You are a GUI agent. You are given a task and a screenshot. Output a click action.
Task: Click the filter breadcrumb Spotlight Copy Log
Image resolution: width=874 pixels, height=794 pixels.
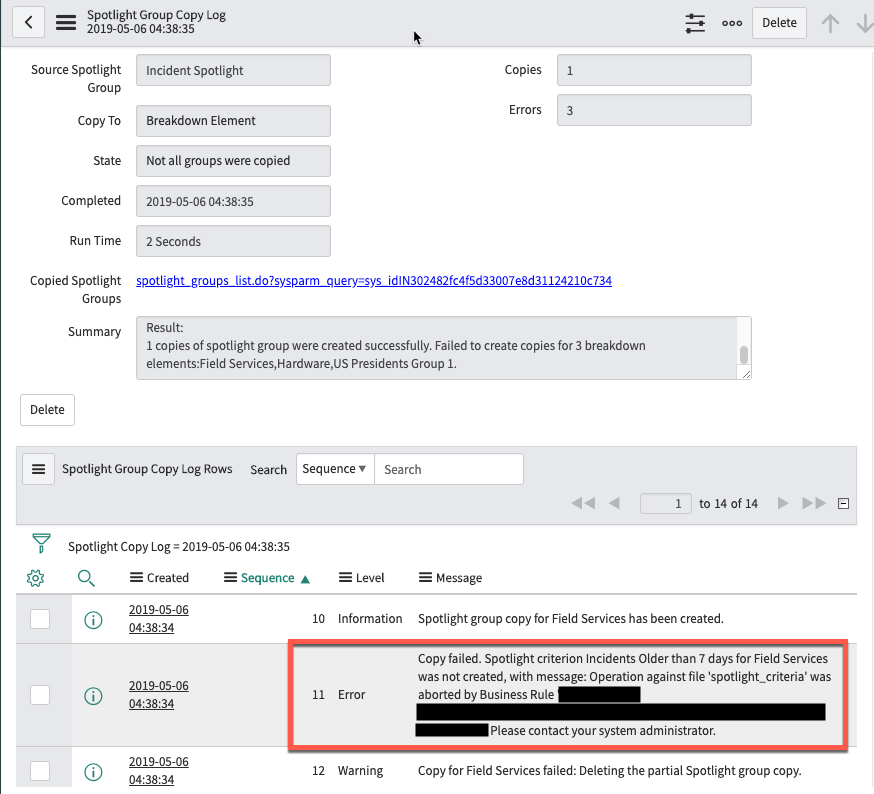(179, 546)
